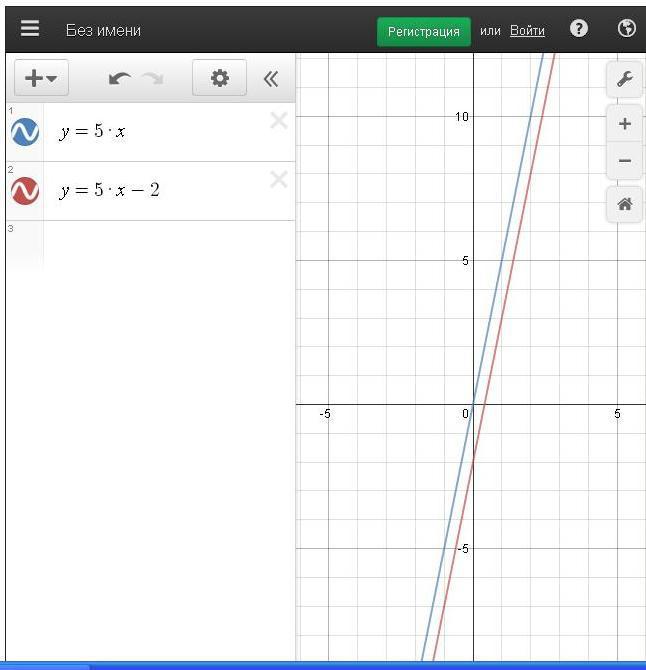Reset graph to default home view
Screen dimensions: 646x670
[x=625, y=204]
